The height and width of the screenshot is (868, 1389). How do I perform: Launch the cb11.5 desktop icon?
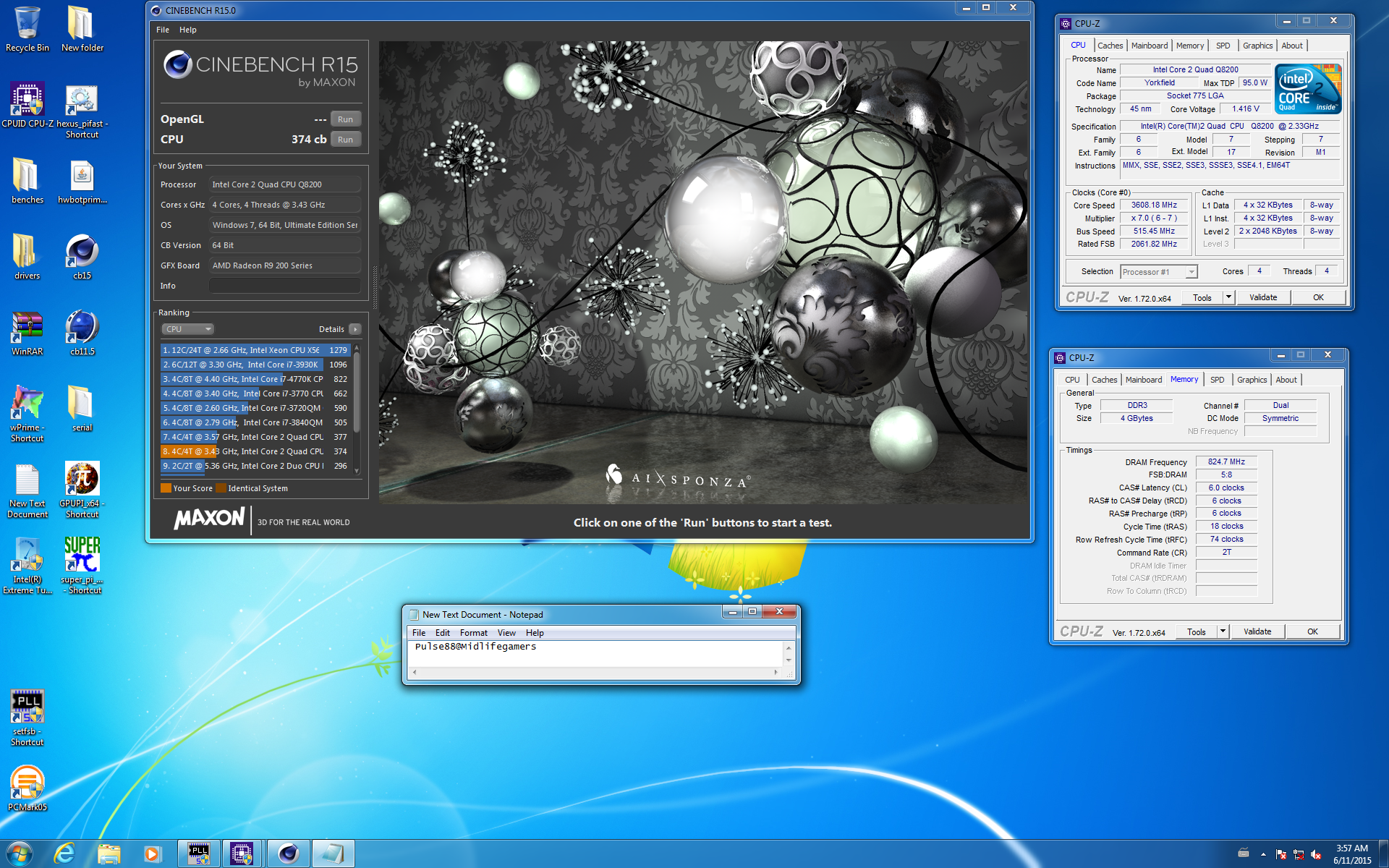point(82,333)
